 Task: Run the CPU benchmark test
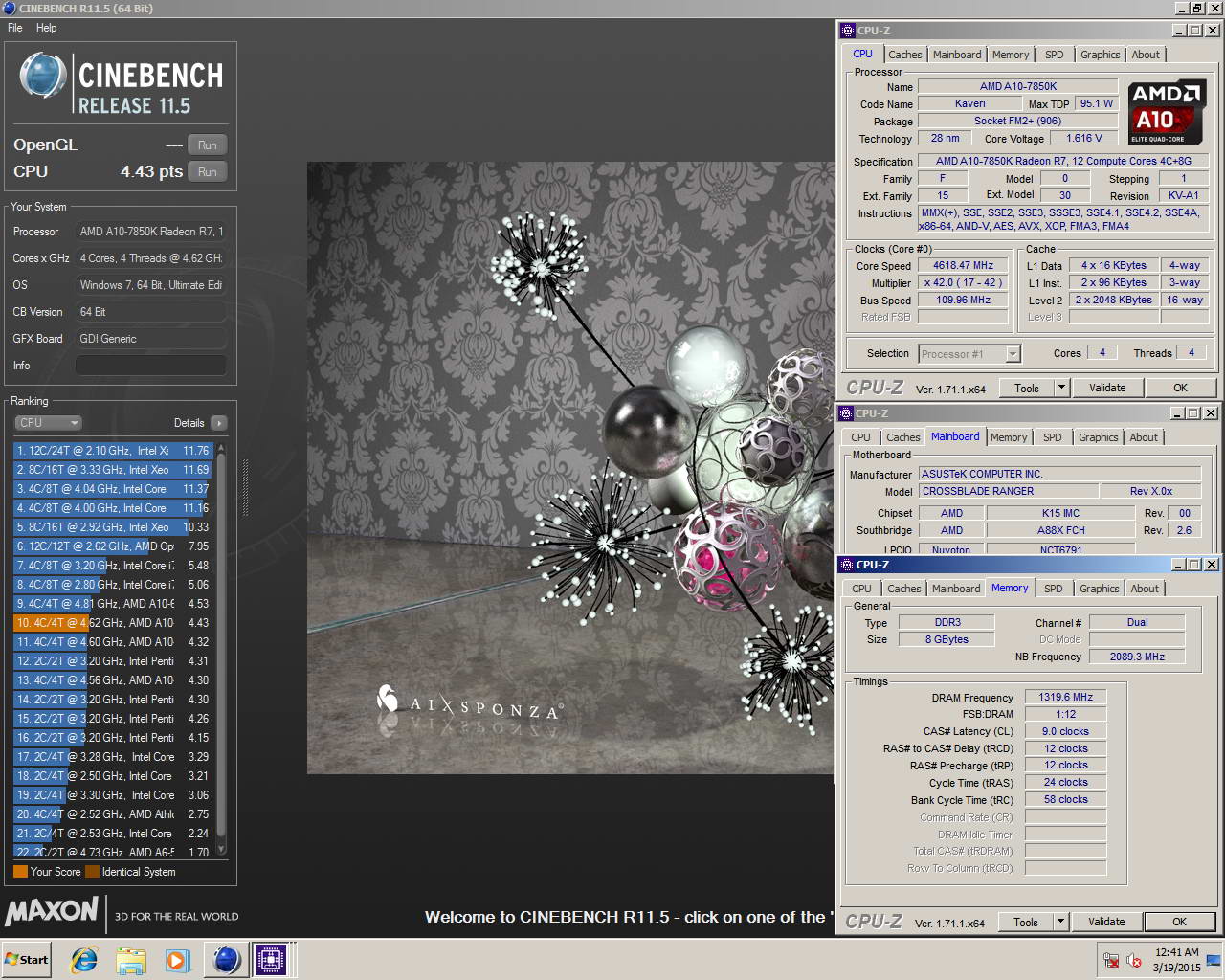pyautogui.click(x=207, y=172)
